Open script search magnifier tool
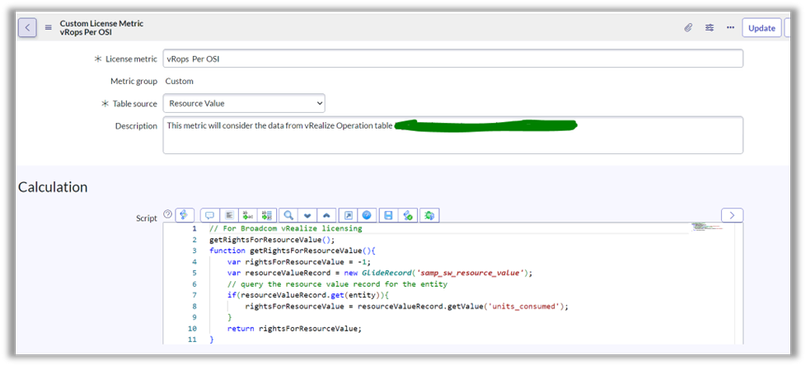The height and width of the screenshot is (366, 806). [289, 215]
